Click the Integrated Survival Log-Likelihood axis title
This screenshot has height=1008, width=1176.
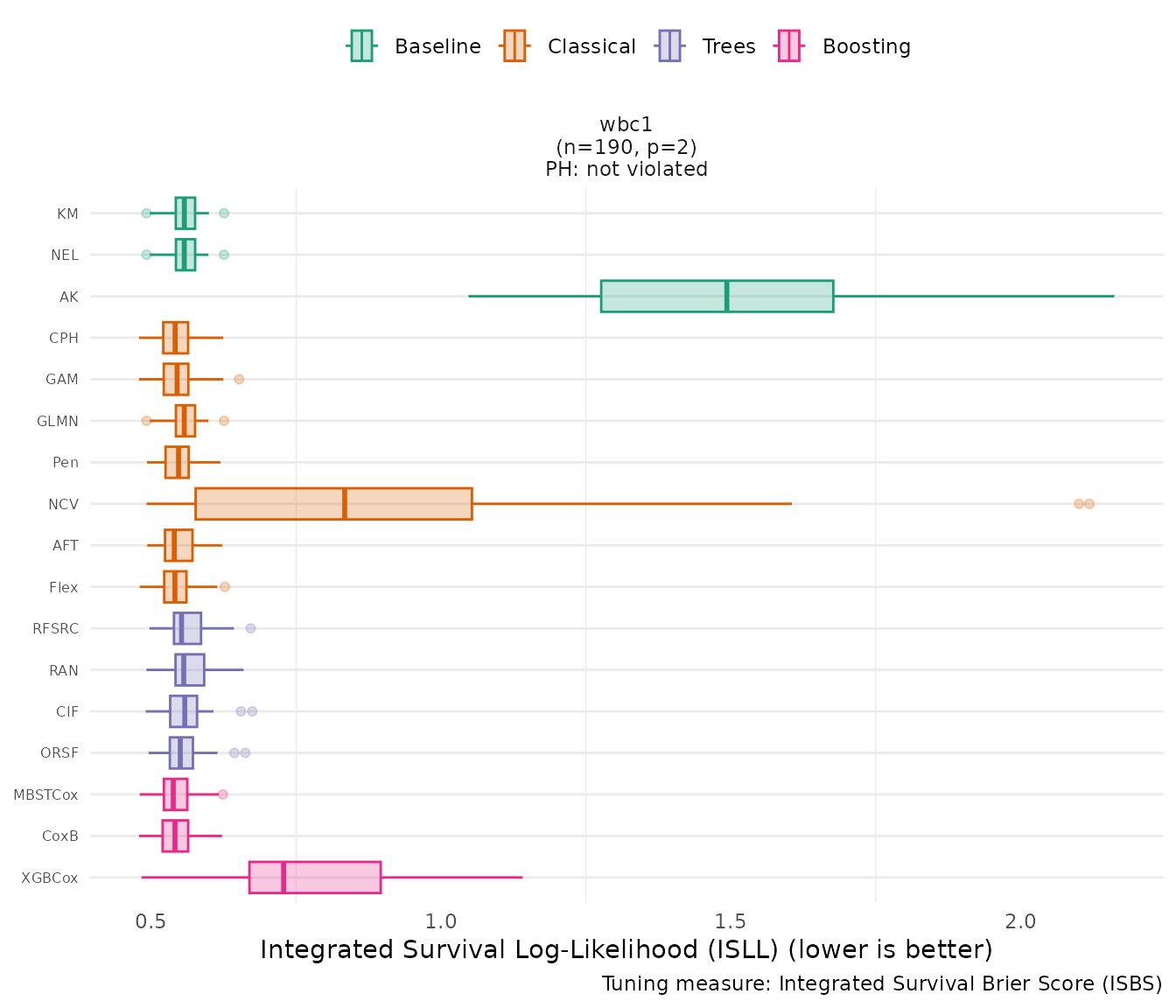[x=626, y=949]
